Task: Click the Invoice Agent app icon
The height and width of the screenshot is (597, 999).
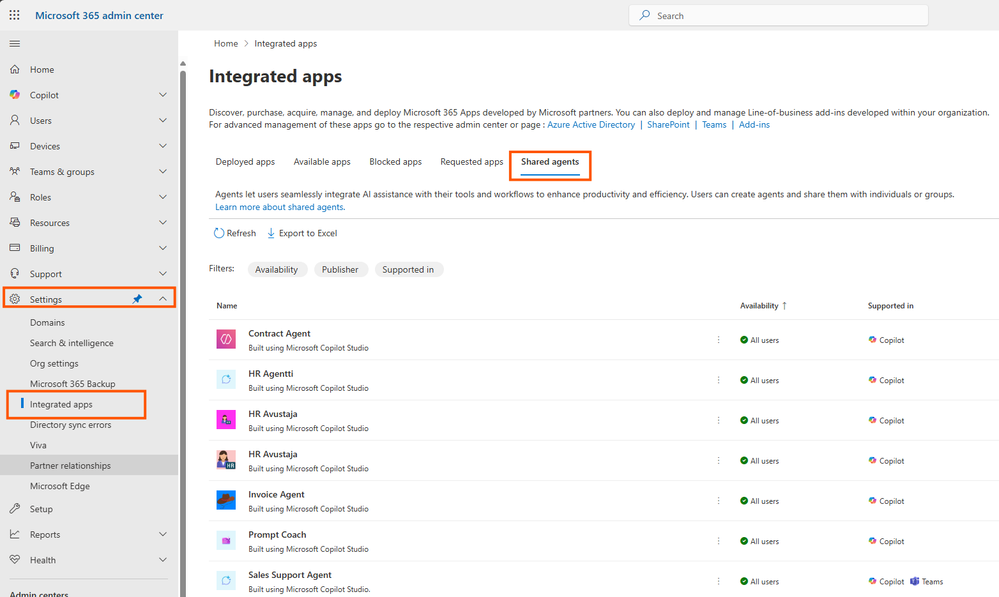Action: pyautogui.click(x=226, y=500)
